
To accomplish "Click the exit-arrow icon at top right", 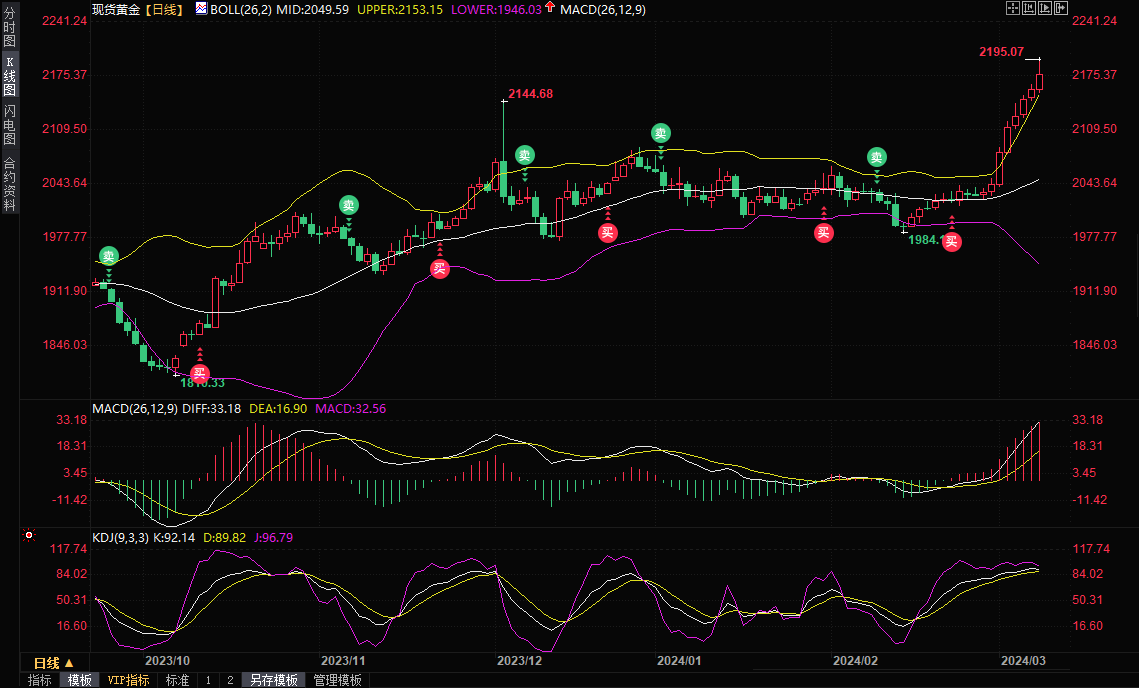I will [x=1060, y=8].
